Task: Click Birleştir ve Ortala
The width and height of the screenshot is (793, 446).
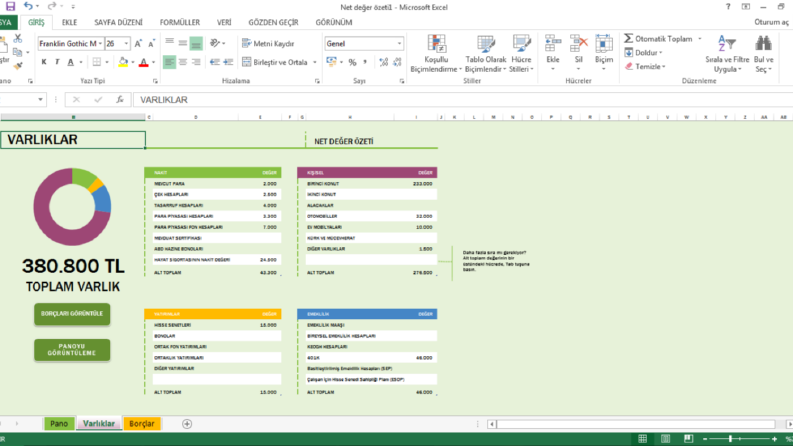Action: pos(275,62)
